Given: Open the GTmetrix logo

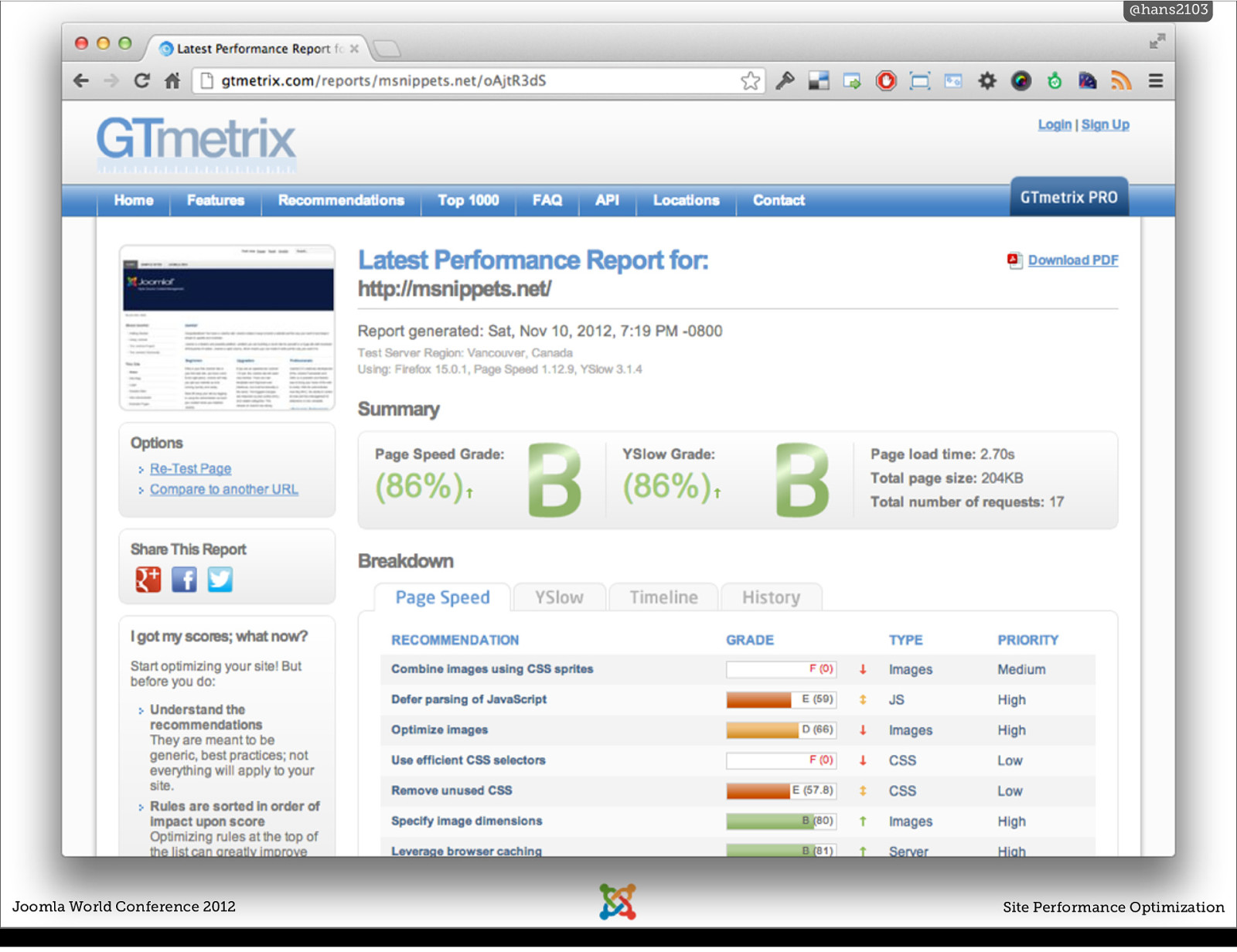Looking at the screenshot, I should click(196, 144).
